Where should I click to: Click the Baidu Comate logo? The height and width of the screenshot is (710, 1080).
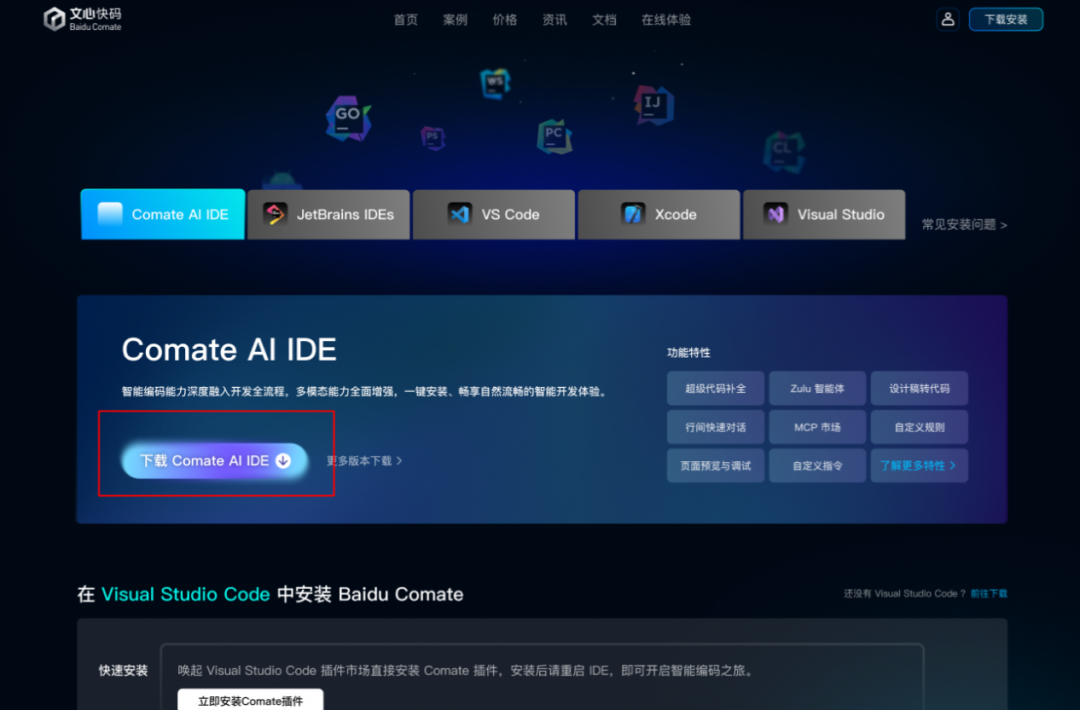click(x=83, y=19)
